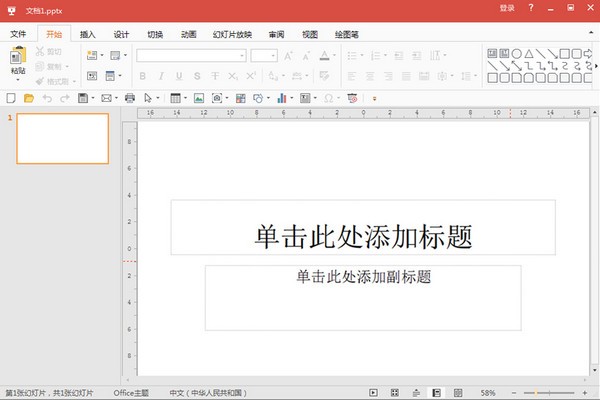Image resolution: width=600 pixels, height=400 pixels.
Task: Click the new blank document icon
Action: pyautogui.click(x=11, y=98)
